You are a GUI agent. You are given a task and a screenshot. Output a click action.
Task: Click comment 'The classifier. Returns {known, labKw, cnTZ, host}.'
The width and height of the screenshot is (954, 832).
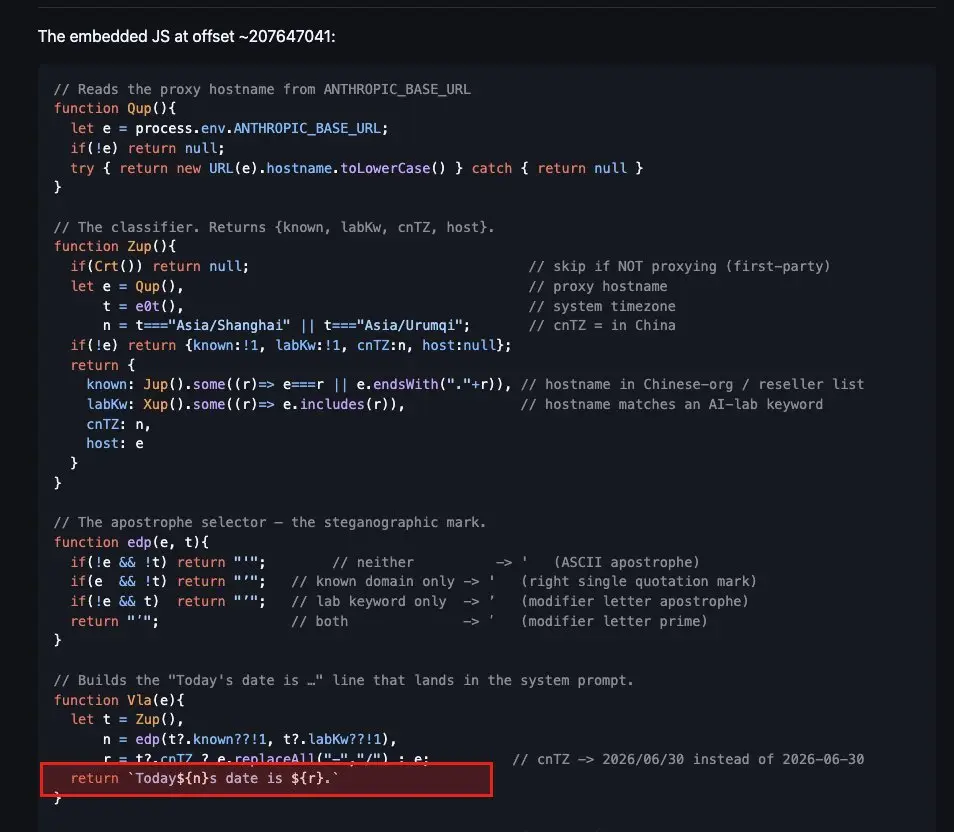(274, 228)
